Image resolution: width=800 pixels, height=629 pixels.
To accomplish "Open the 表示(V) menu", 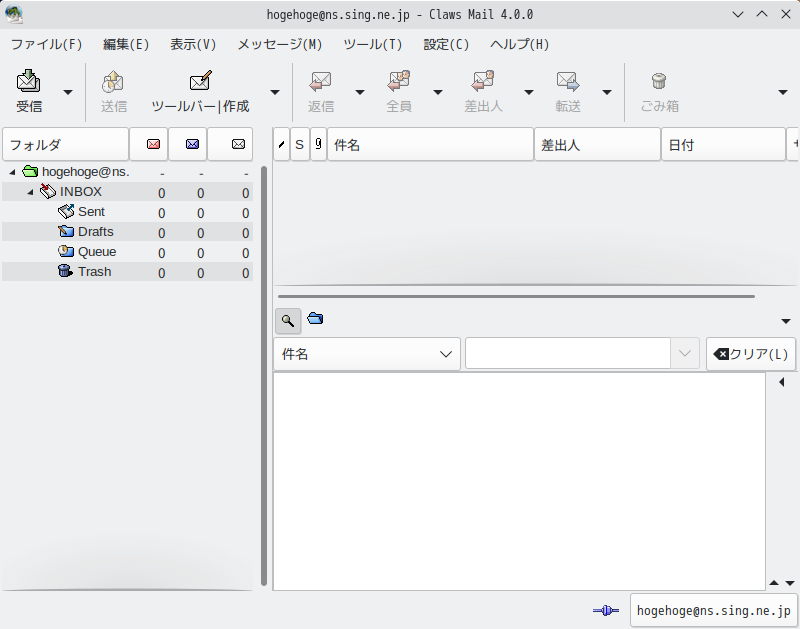I will pyautogui.click(x=193, y=44).
